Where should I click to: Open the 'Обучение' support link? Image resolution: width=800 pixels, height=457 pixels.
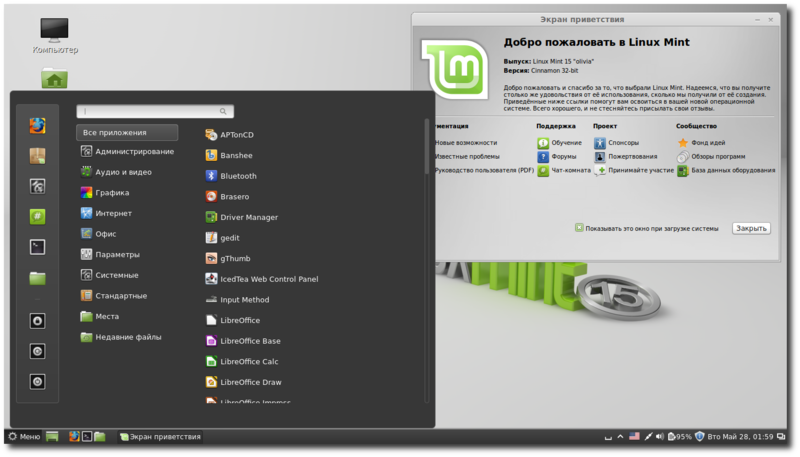click(x=560, y=143)
